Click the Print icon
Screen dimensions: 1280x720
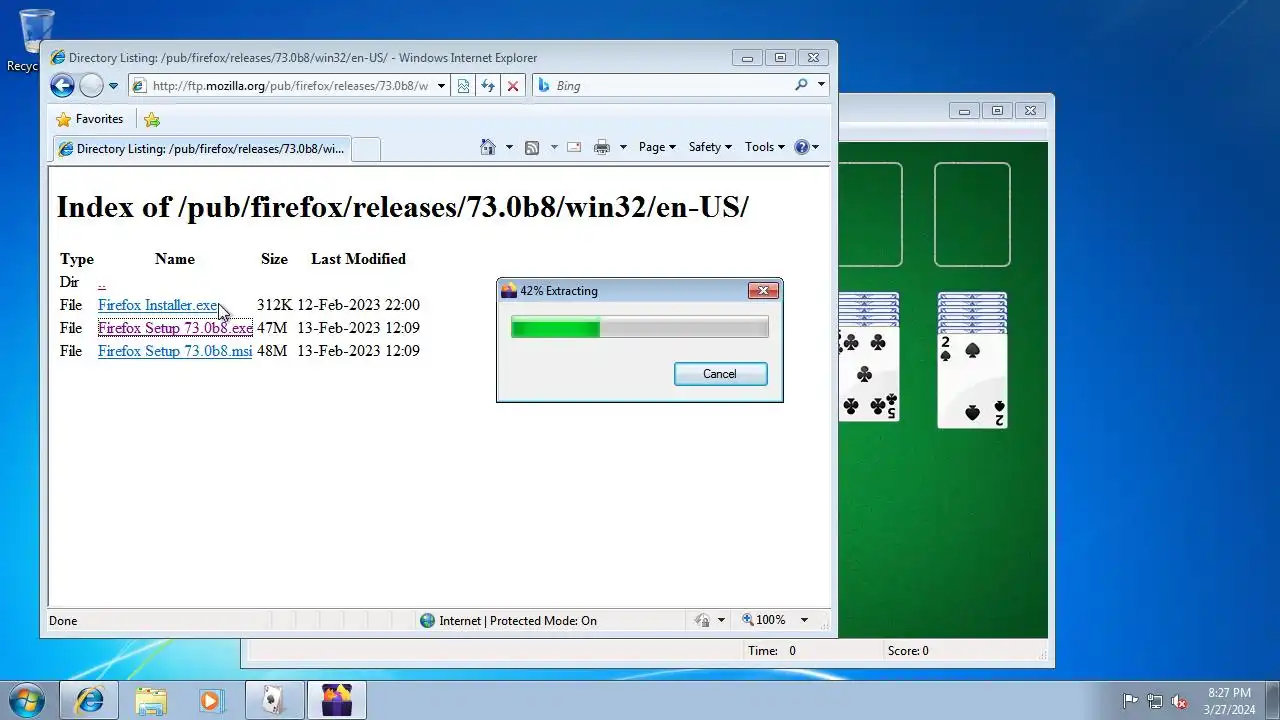(x=602, y=147)
